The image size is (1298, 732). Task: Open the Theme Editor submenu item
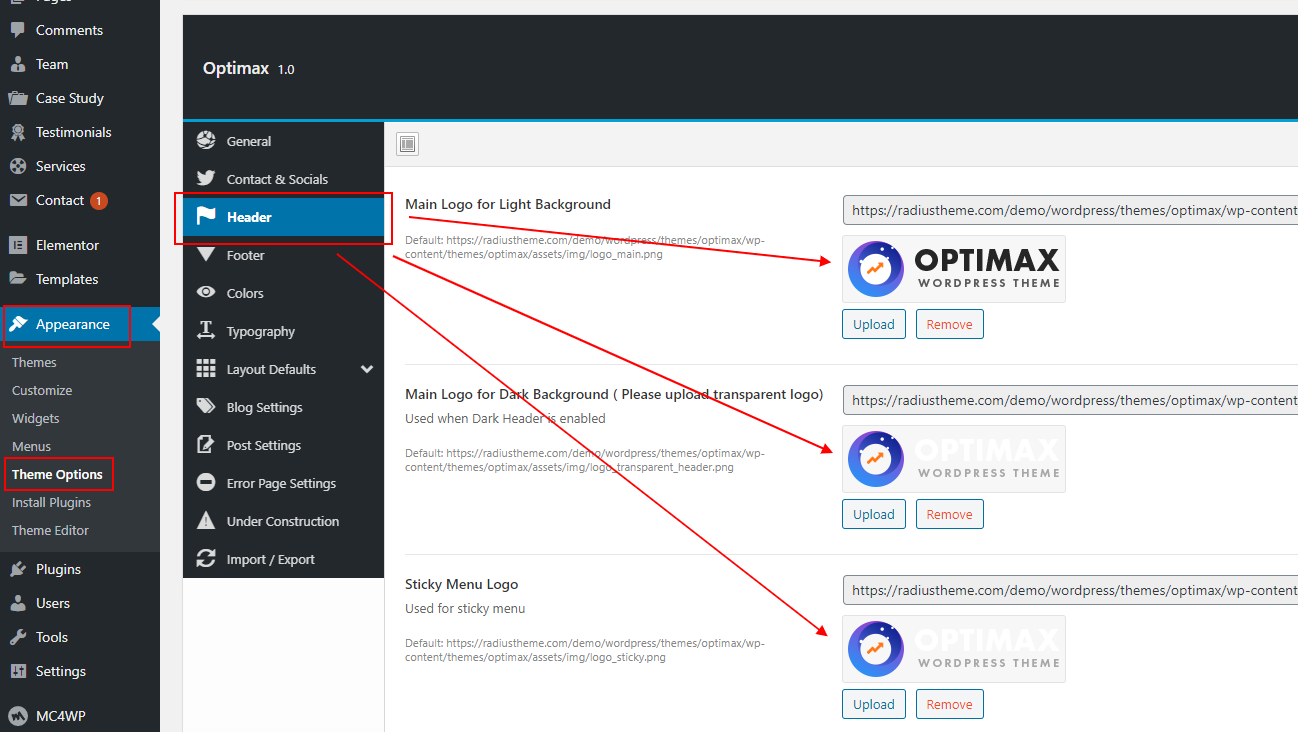(50, 530)
